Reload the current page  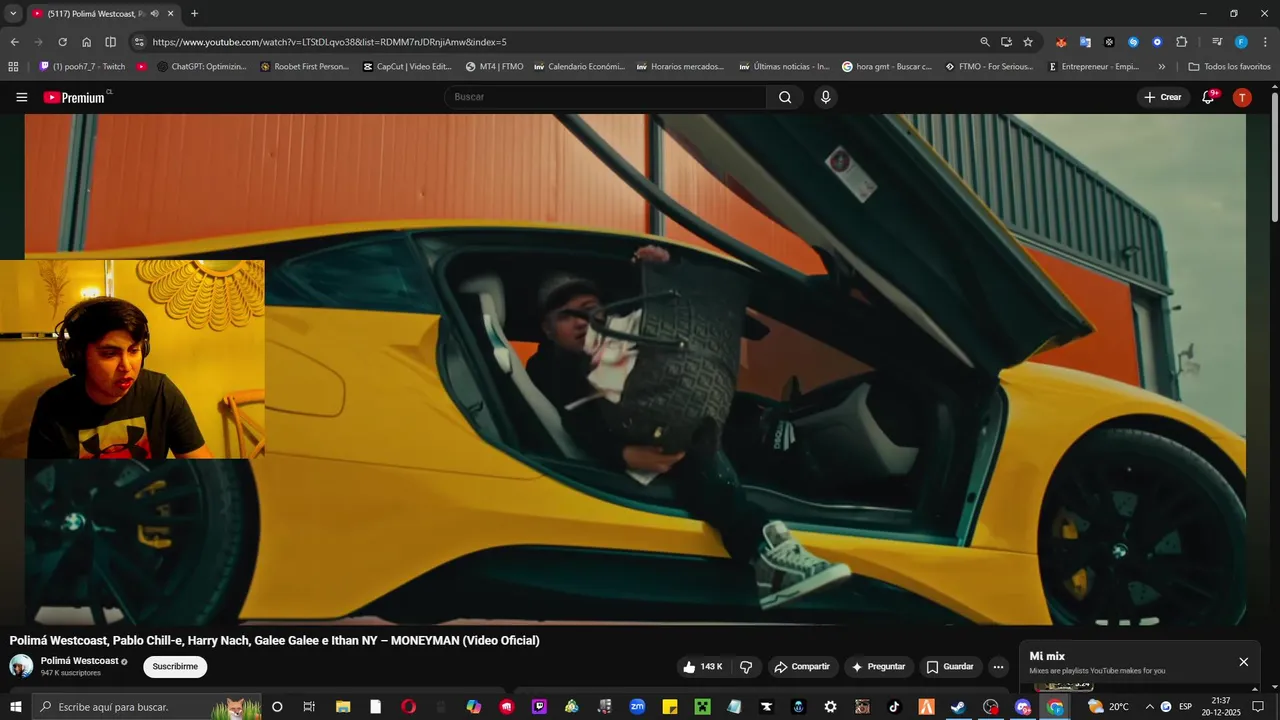pyautogui.click(x=62, y=42)
